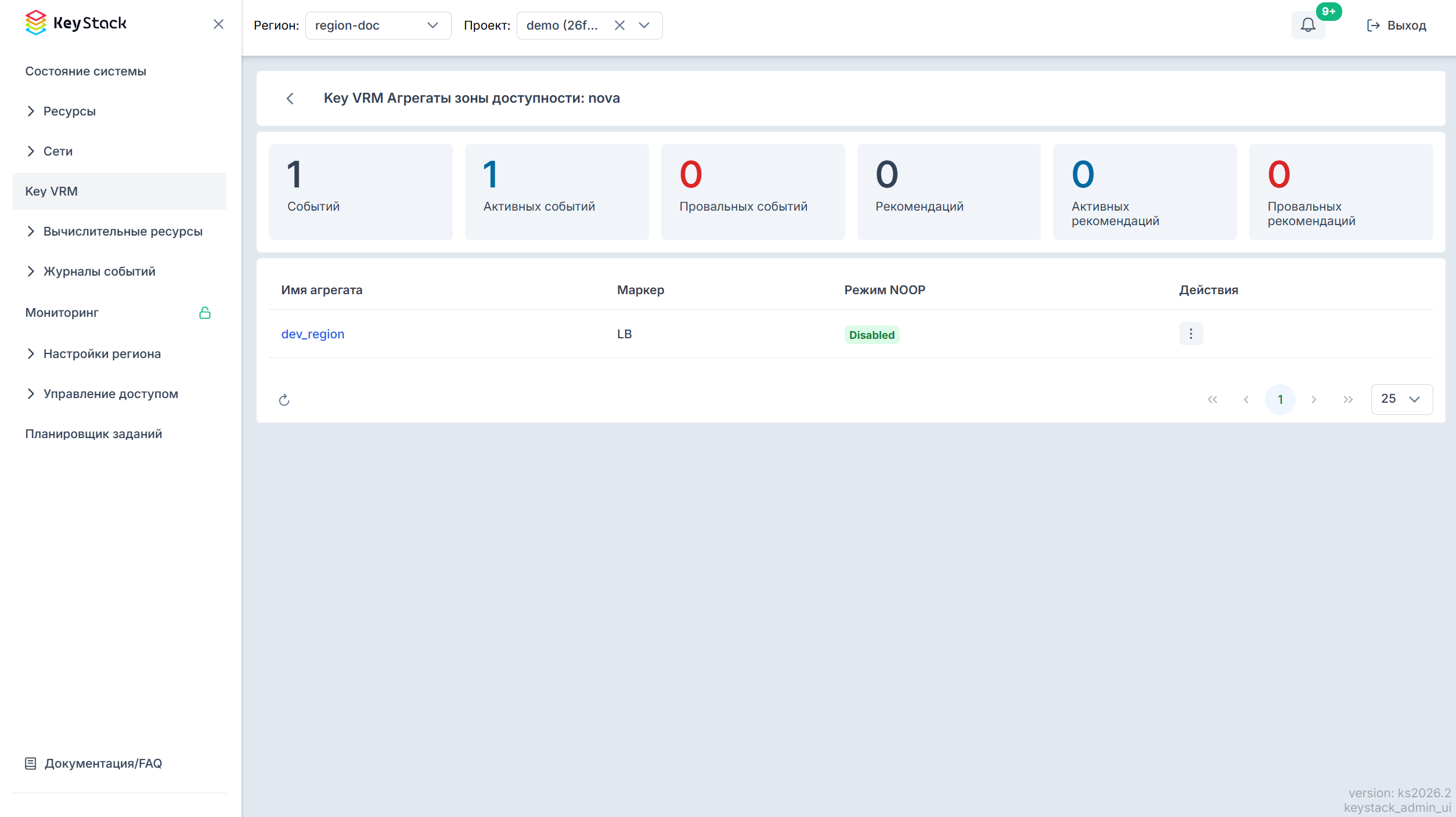The width and height of the screenshot is (1456, 817).
Task: Open the dev_region aggregate link
Action: tap(312, 334)
